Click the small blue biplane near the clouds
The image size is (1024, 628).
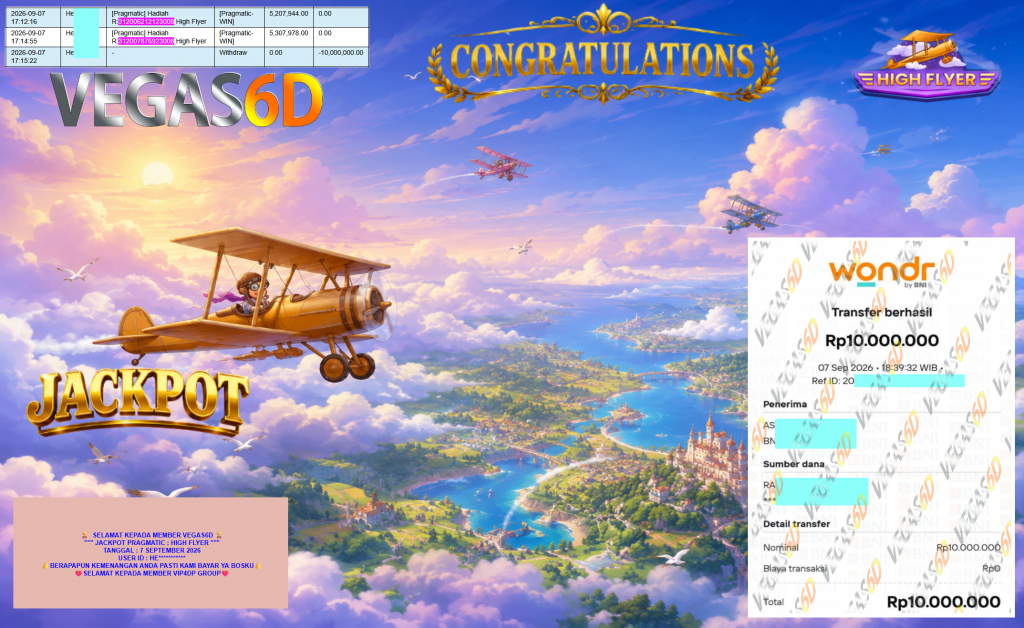point(750,213)
